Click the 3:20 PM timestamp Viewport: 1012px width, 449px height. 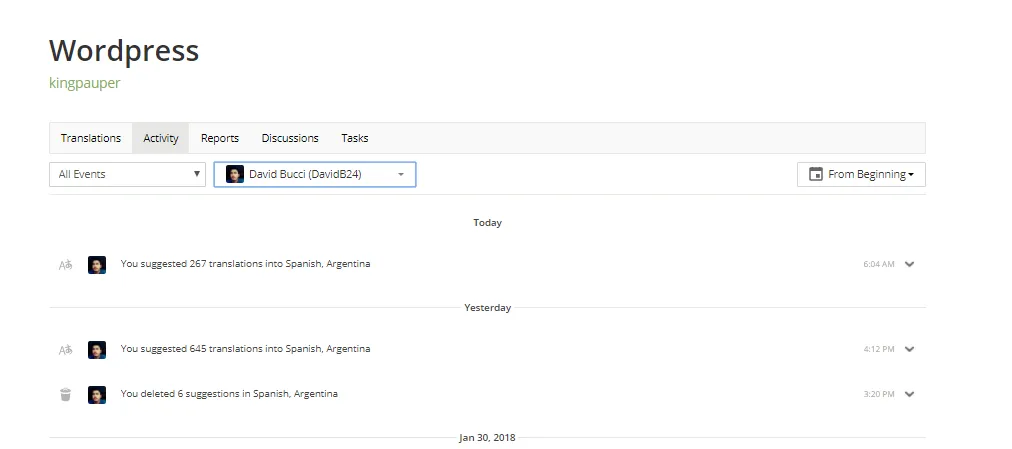879,394
